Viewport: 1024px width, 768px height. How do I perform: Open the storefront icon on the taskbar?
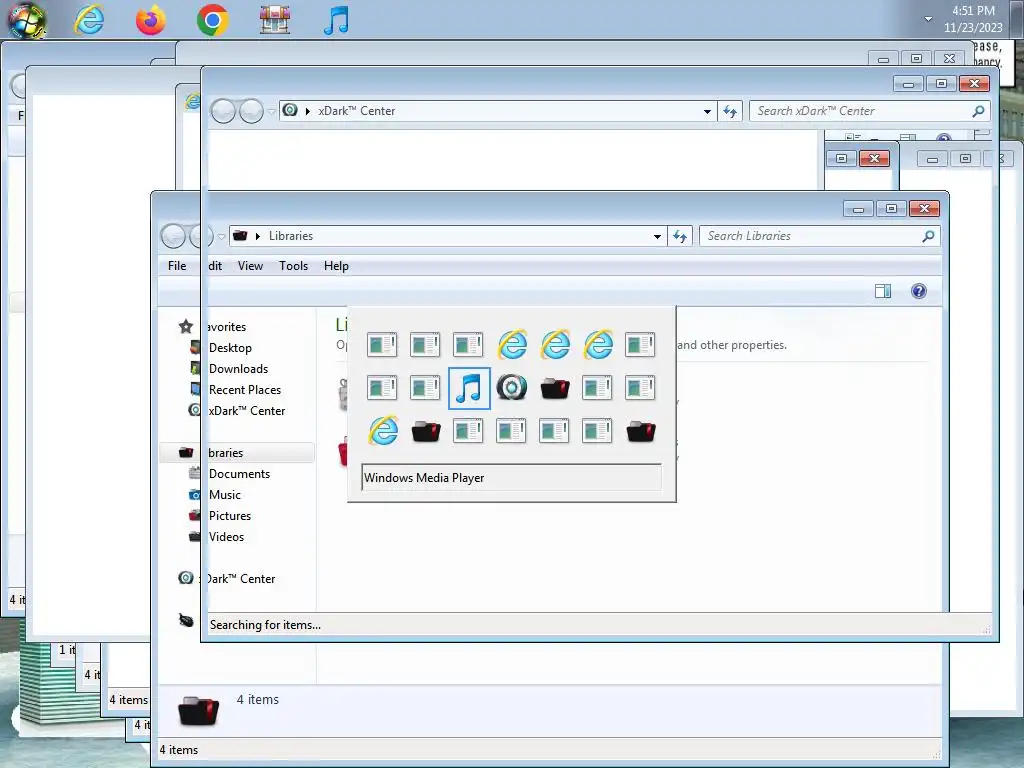click(x=274, y=20)
